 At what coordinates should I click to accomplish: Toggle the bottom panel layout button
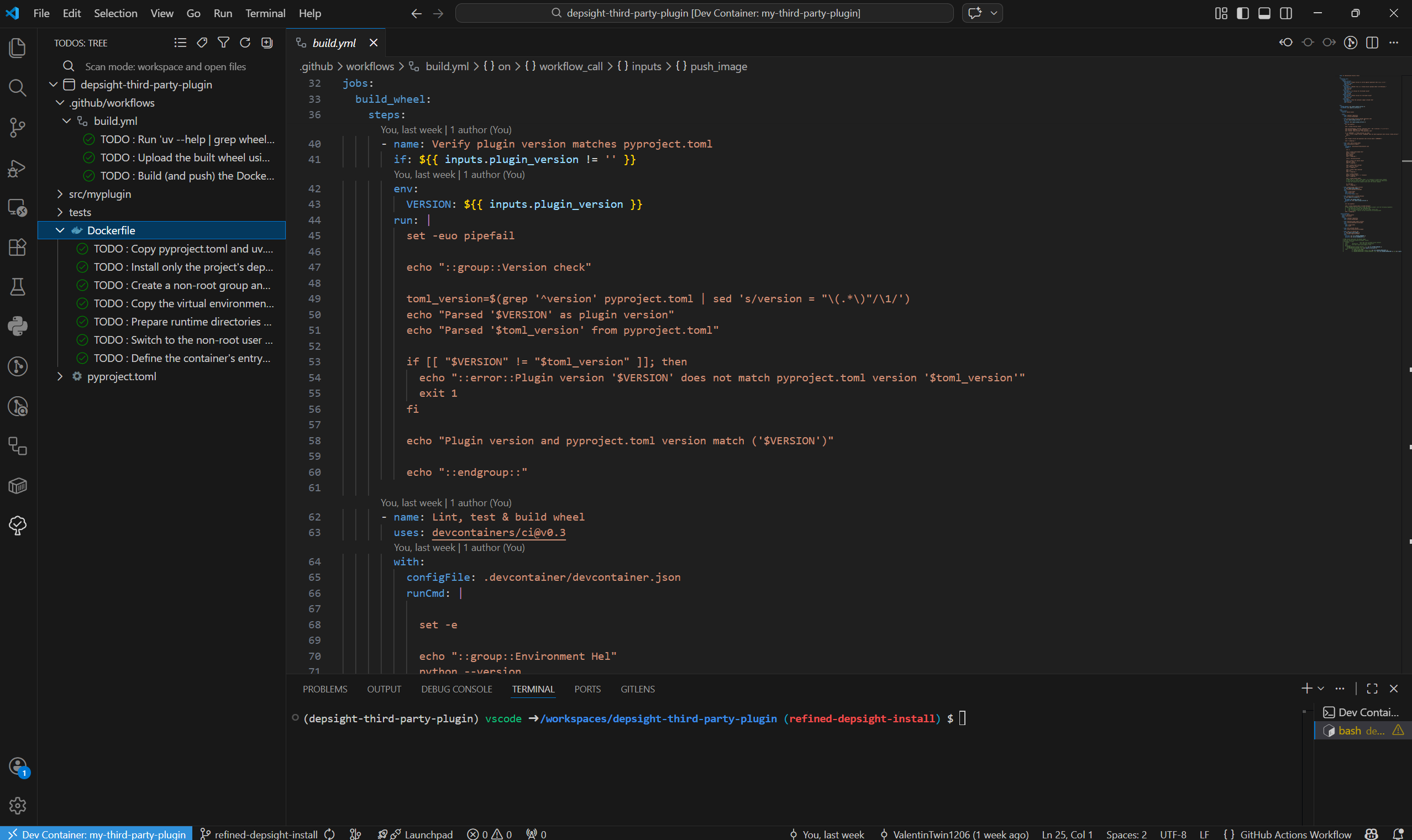click(1264, 13)
